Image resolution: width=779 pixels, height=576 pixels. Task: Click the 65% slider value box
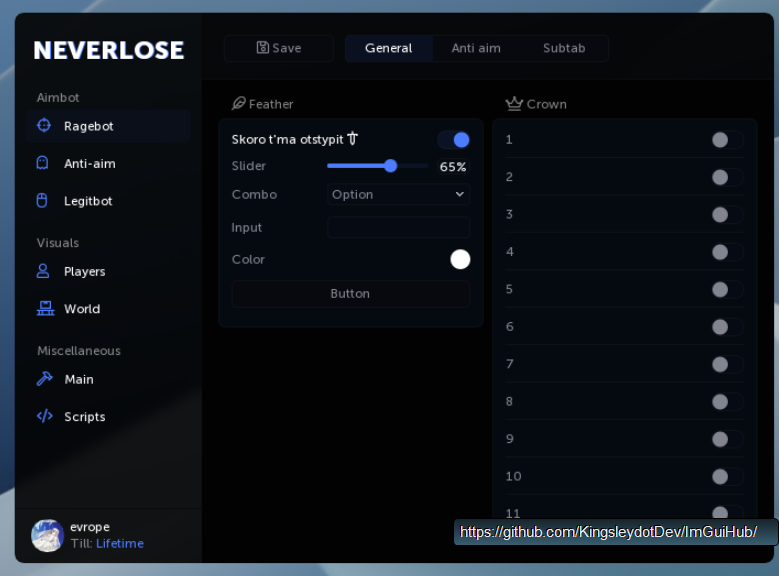[453, 166]
